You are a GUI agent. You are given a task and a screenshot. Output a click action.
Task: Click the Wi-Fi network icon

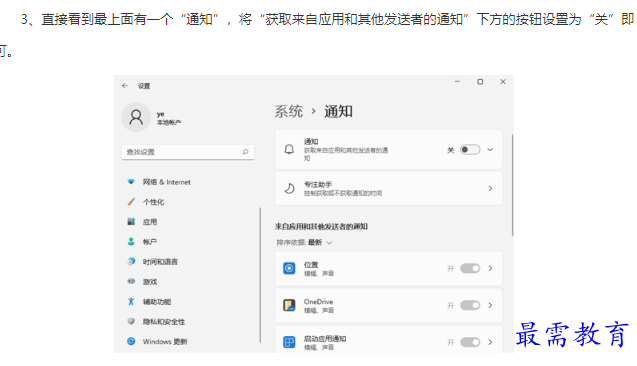(x=131, y=182)
